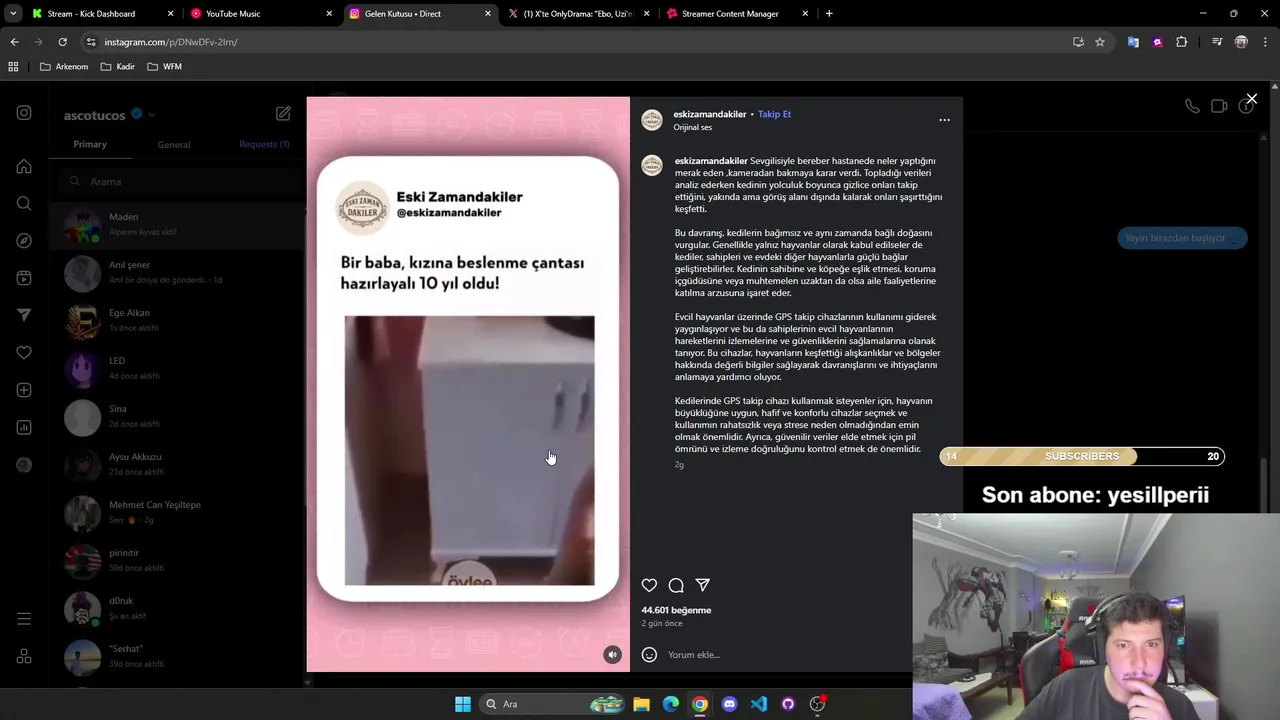Like the post with the heart icon
The width and height of the screenshot is (1280, 720).
tap(649, 585)
